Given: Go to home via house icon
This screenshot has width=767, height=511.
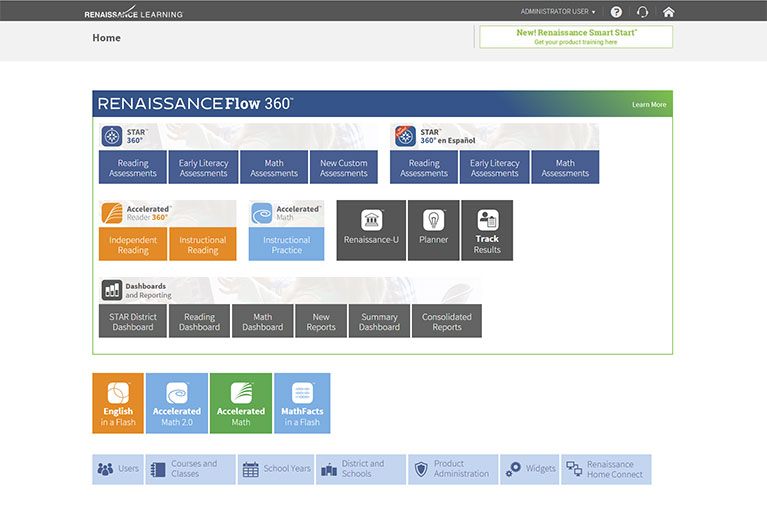Looking at the screenshot, I should coord(669,12).
